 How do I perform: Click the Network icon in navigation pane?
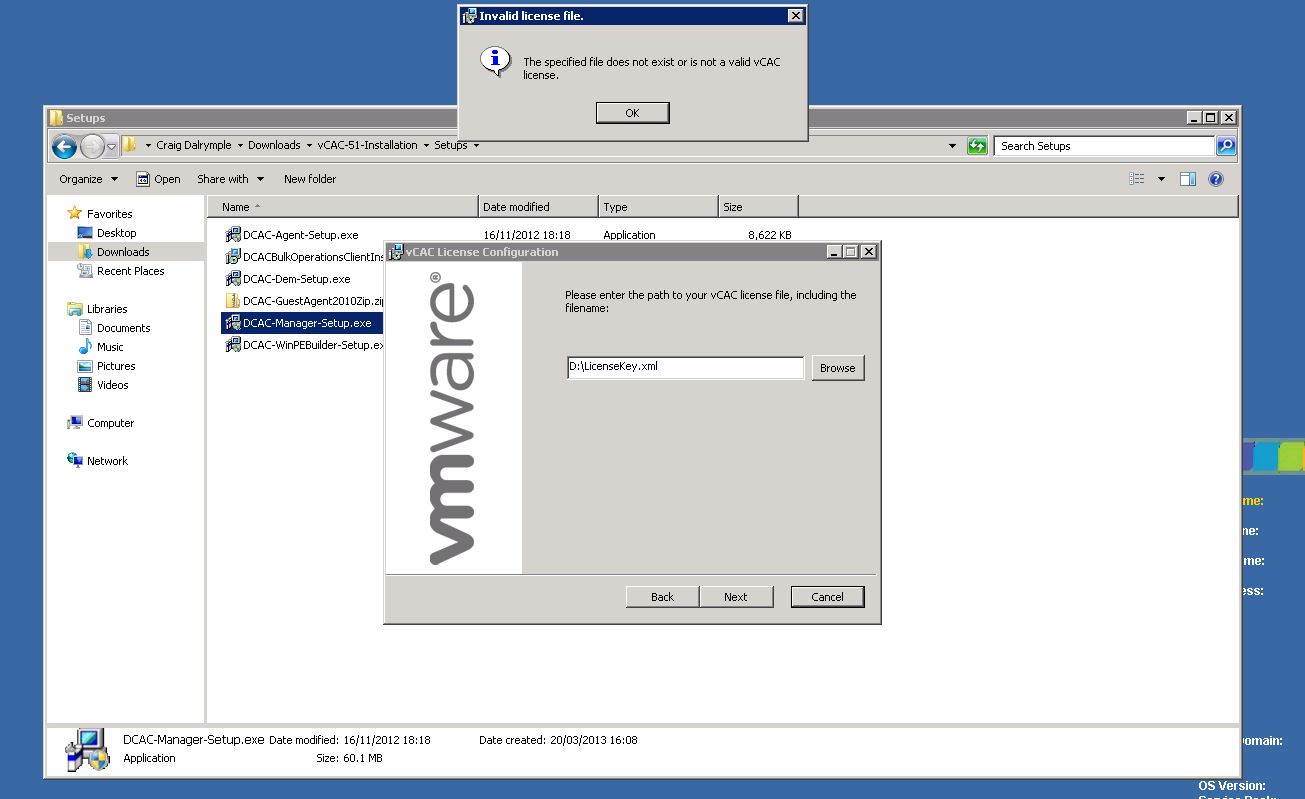(75, 460)
